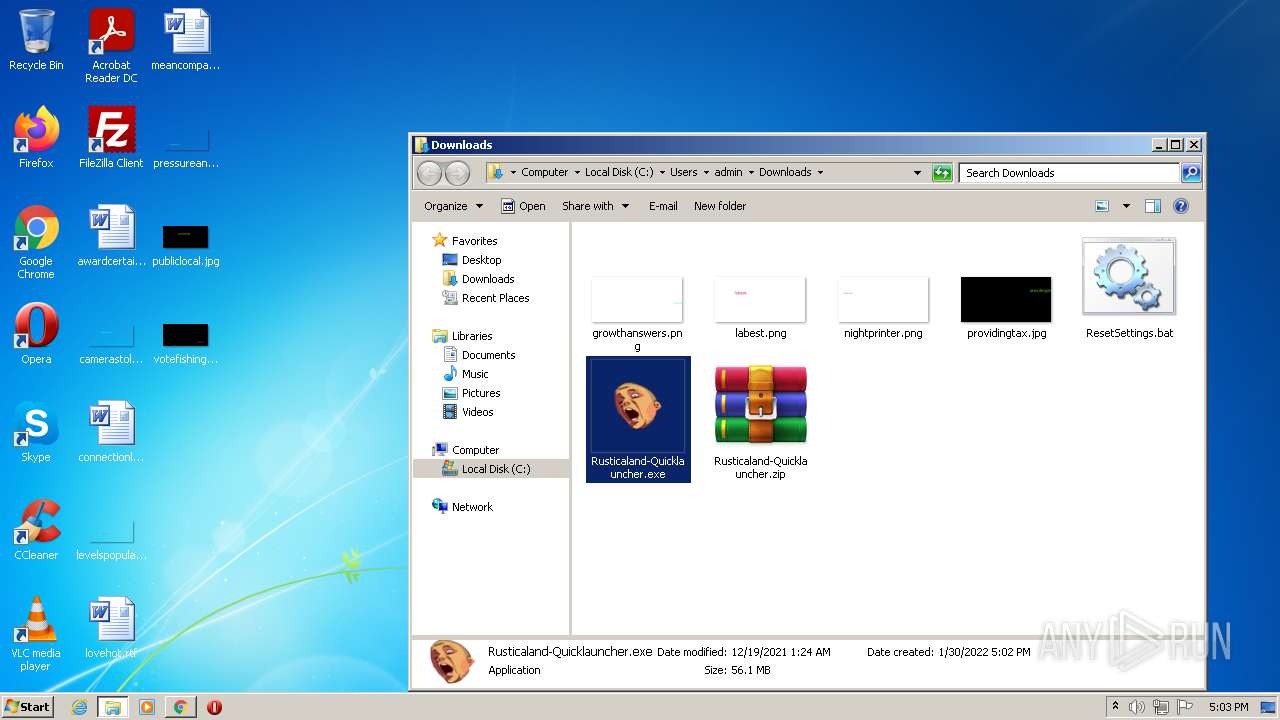Expand the admin breadcrumb arrow
Viewport: 1280px width, 720px height.
[x=751, y=173]
